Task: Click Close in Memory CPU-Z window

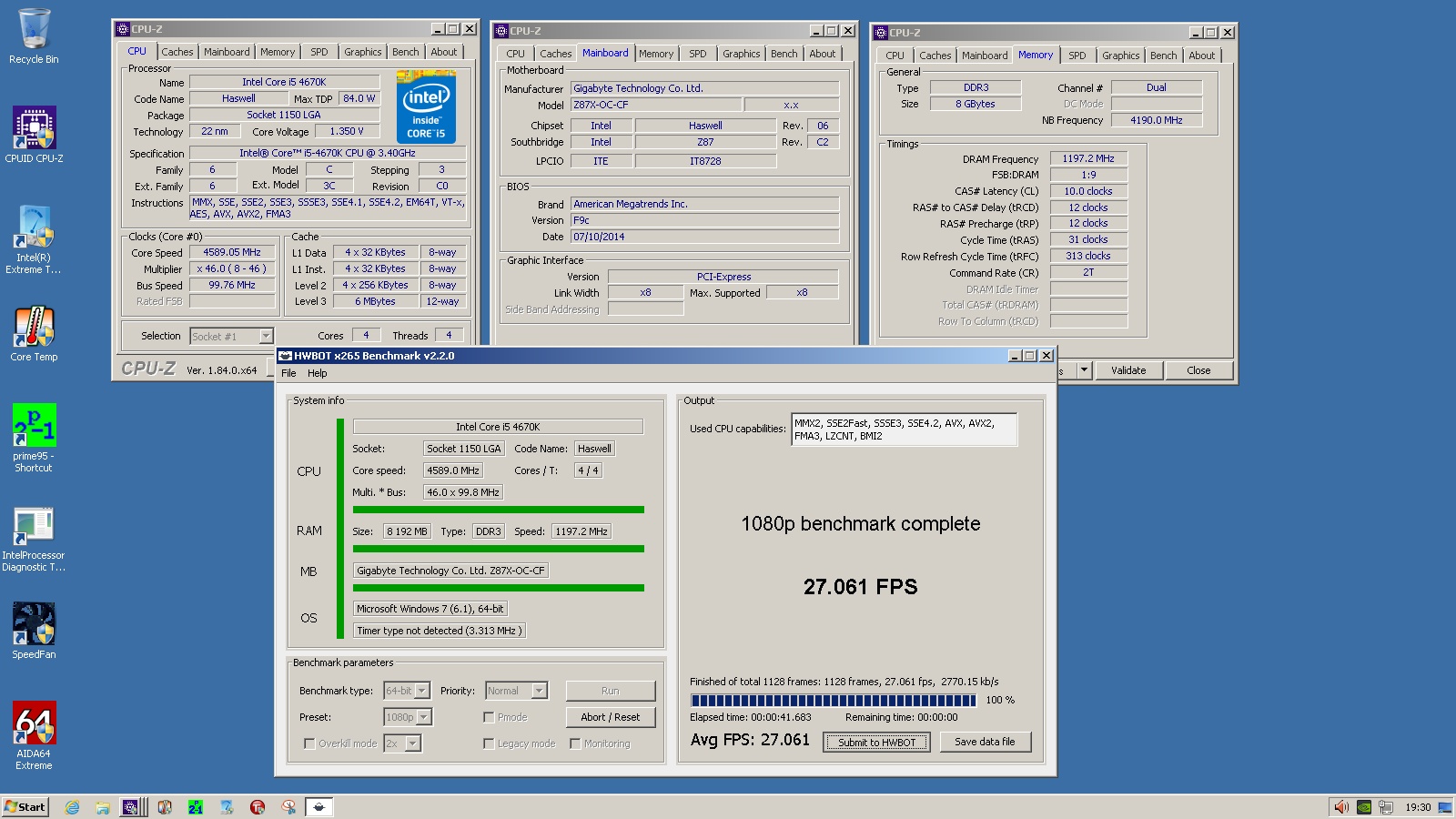Action: pyautogui.click(x=1198, y=370)
